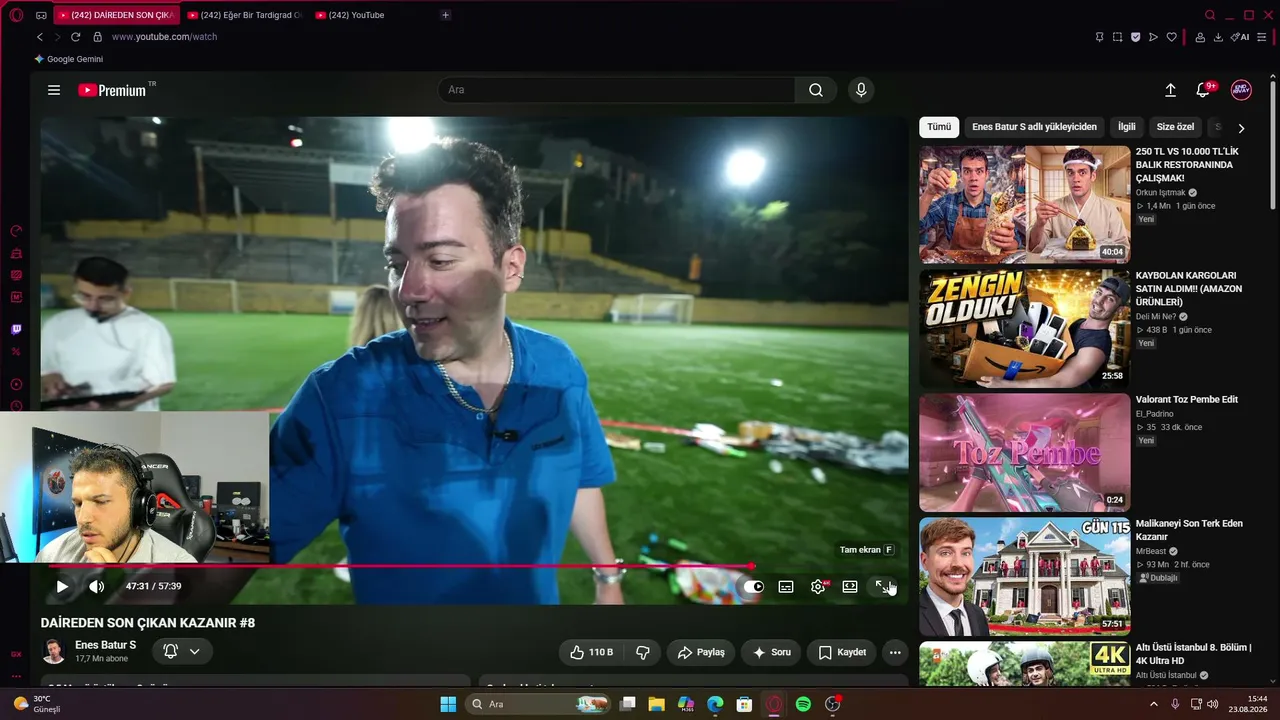Switch player to theater mode

coord(850,587)
